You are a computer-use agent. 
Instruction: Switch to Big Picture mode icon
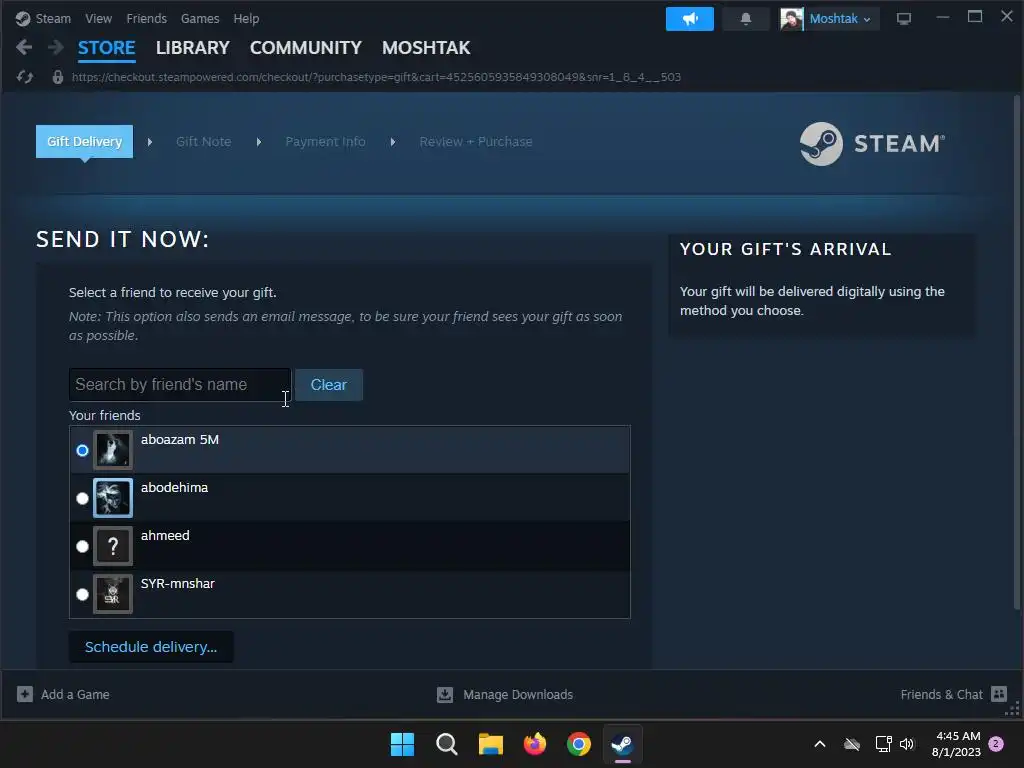(x=904, y=19)
